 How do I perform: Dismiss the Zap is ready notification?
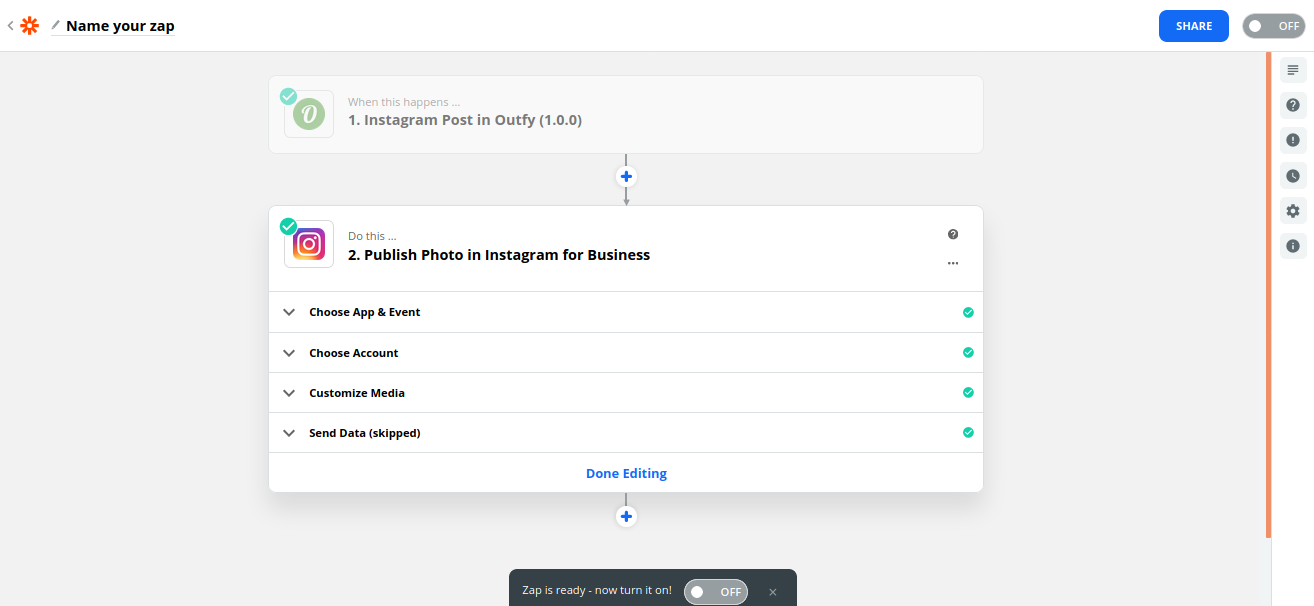point(772,592)
